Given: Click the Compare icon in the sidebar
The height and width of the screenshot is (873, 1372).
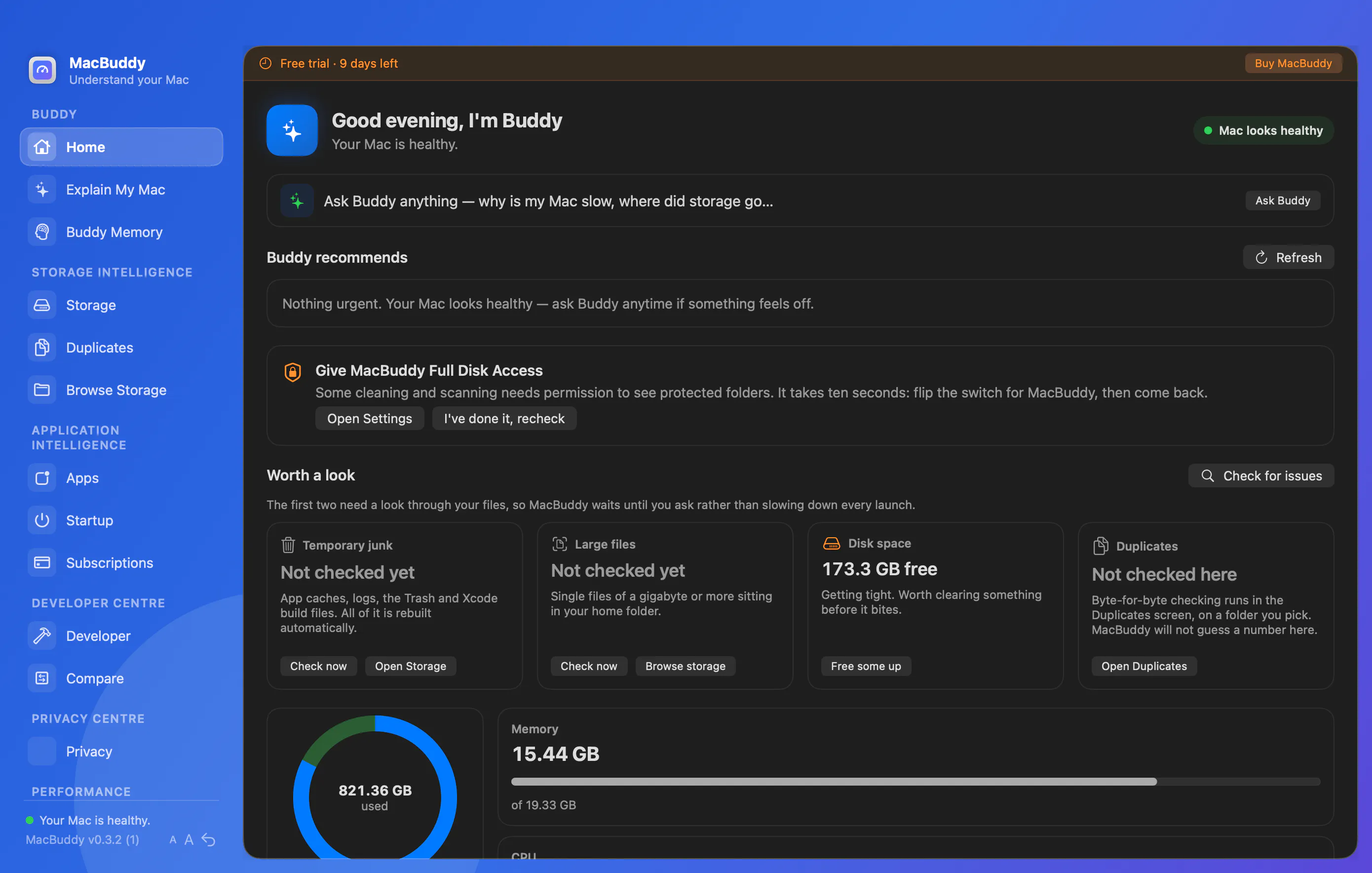Looking at the screenshot, I should (42, 678).
